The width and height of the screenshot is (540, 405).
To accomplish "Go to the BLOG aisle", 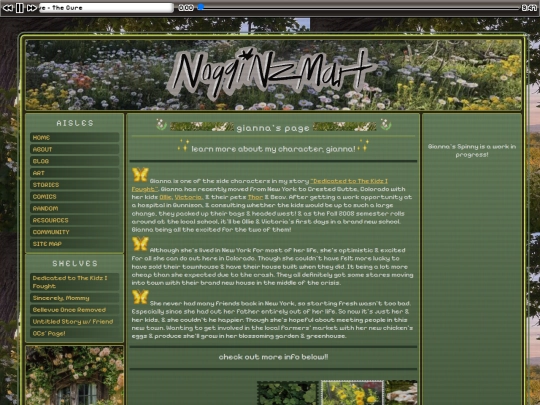I will [x=74, y=161].
